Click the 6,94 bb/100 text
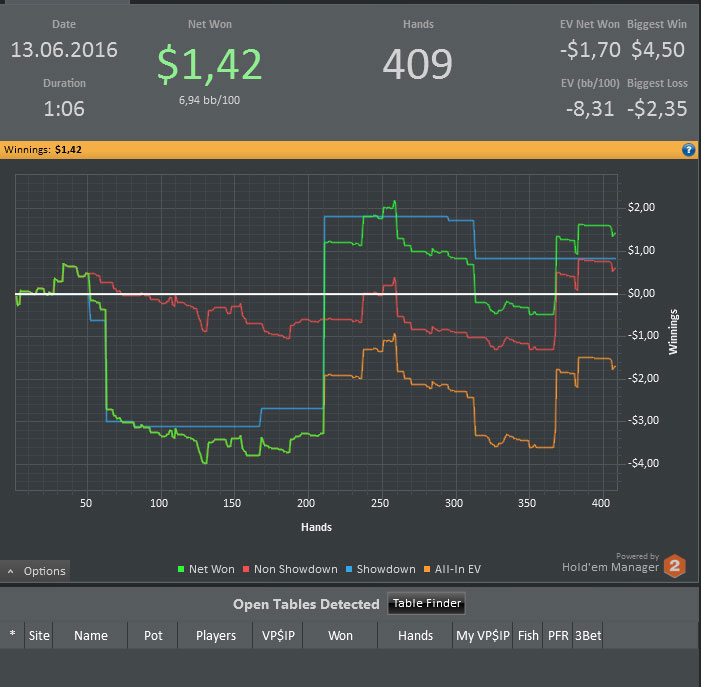Image resolution: width=701 pixels, height=687 pixels. tap(209, 100)
